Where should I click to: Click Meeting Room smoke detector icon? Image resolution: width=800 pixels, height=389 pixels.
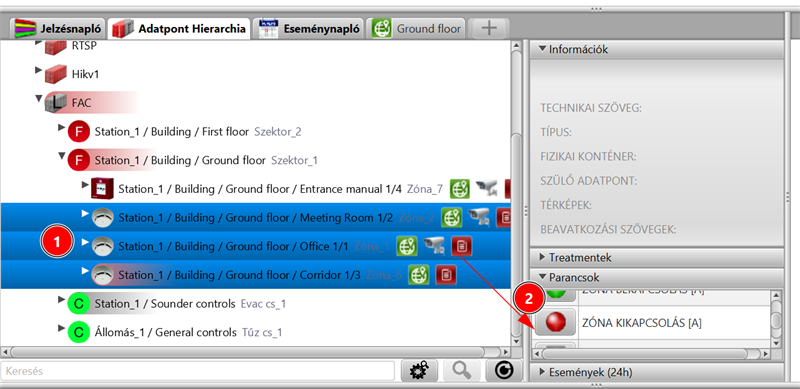tap(102, 217)
